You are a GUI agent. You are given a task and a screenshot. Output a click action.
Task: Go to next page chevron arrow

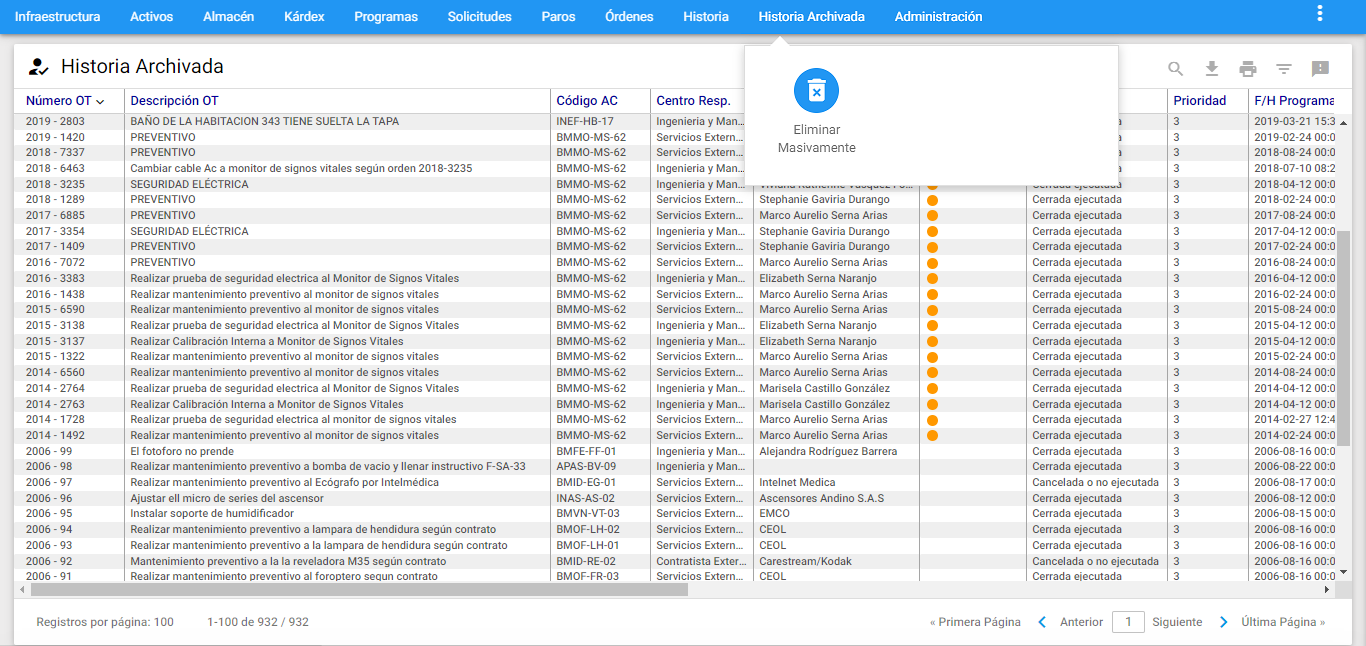1224,622
